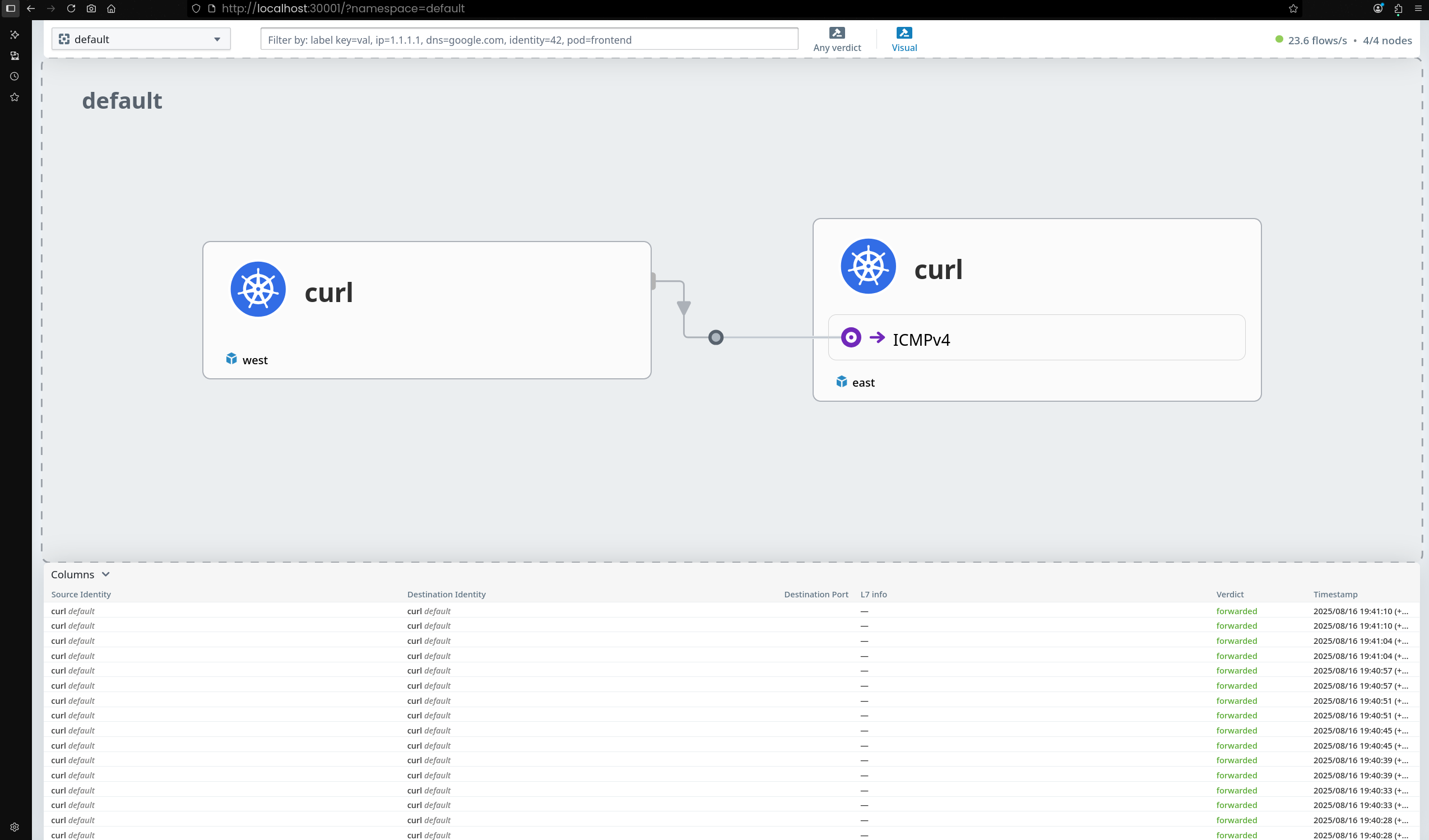Screen dimensions: 1429x840
Task: Click the sparkle icon in browser sidebar
Action: 15,35
